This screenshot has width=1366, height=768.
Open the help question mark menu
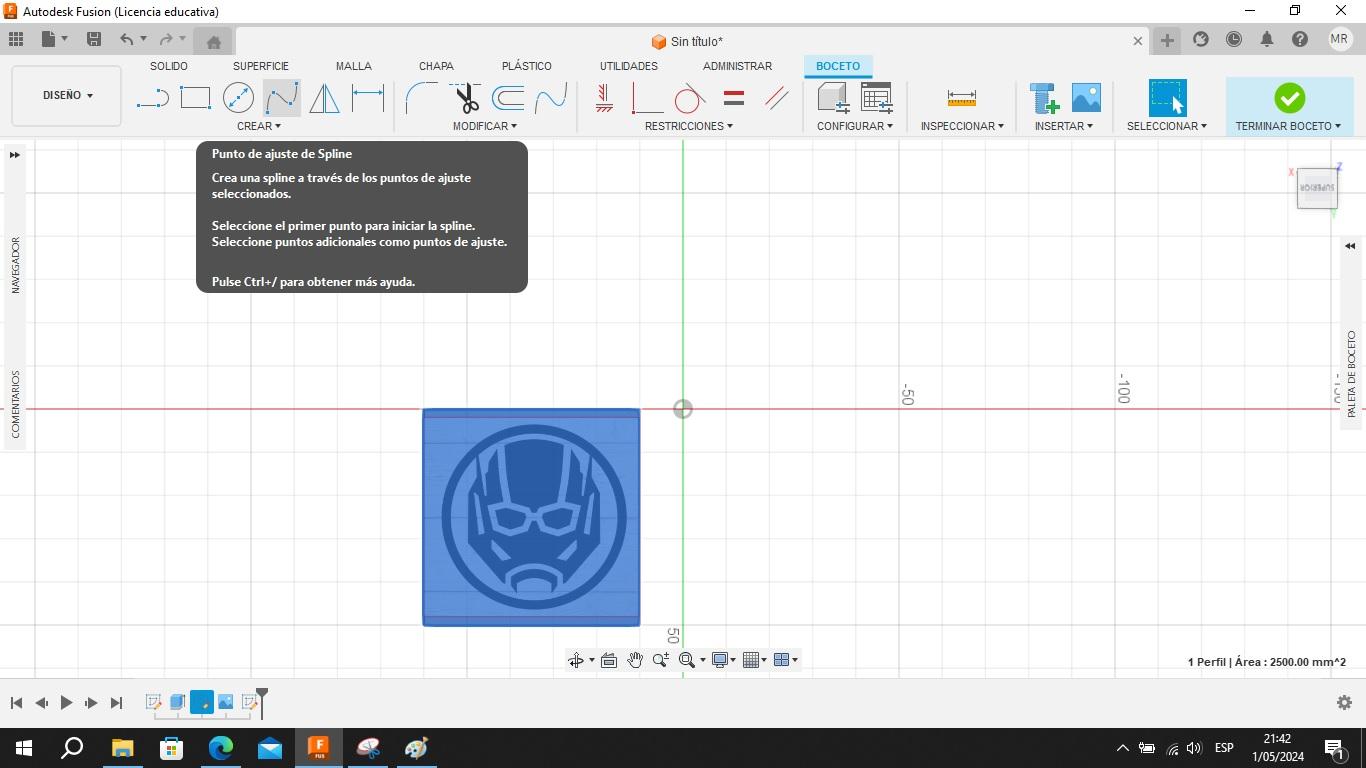tap(1300, 39)
